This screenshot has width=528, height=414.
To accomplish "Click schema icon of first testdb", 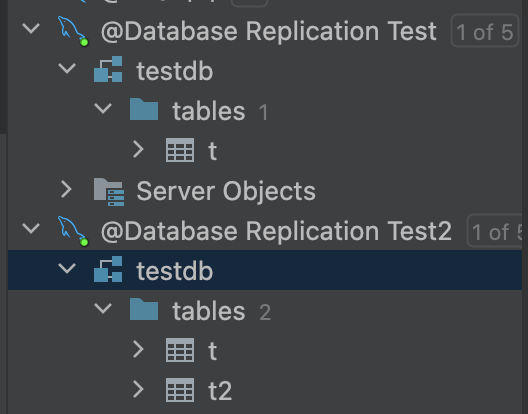I will [108, 70].
